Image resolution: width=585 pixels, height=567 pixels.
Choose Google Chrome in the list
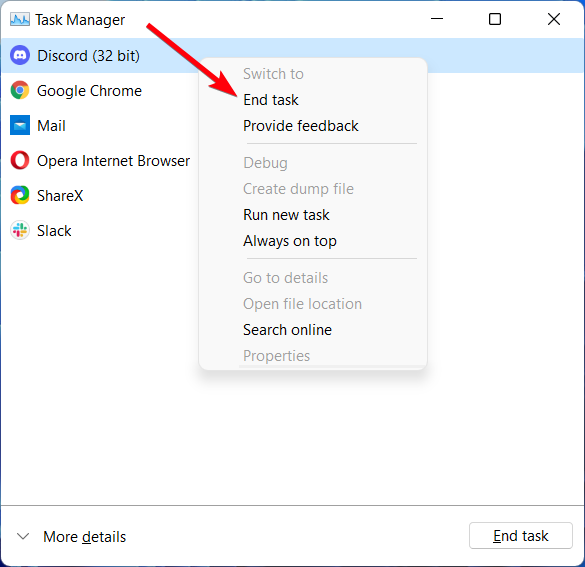(89, 91)
